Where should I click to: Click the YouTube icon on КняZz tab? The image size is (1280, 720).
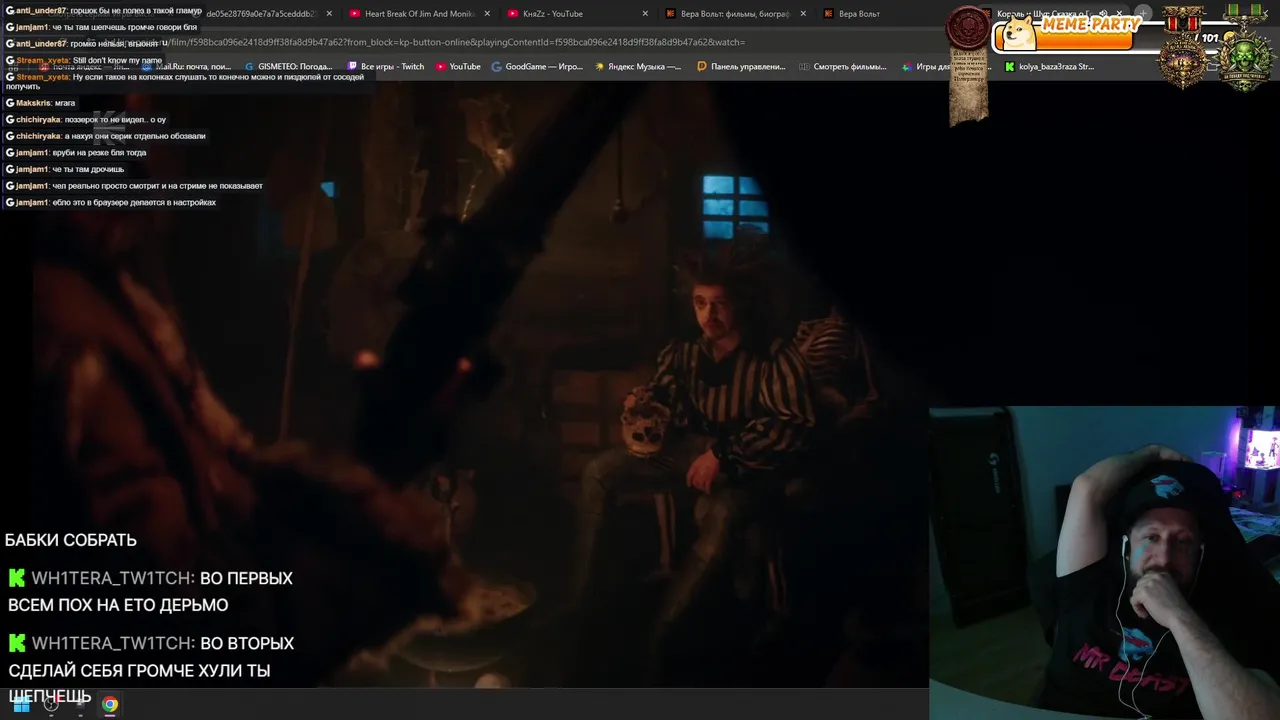513,14
